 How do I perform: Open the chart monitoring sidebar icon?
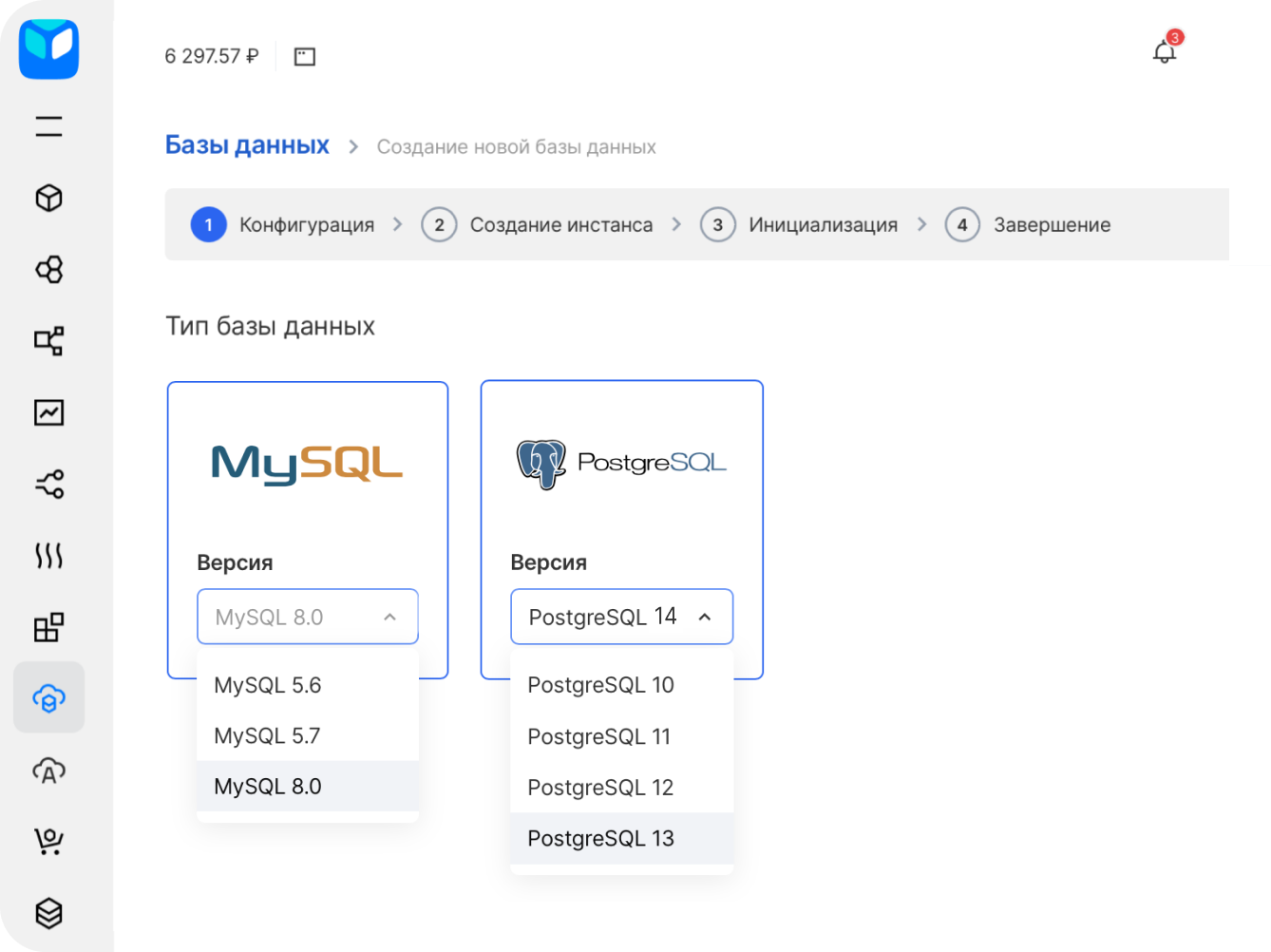pos(48,412)
